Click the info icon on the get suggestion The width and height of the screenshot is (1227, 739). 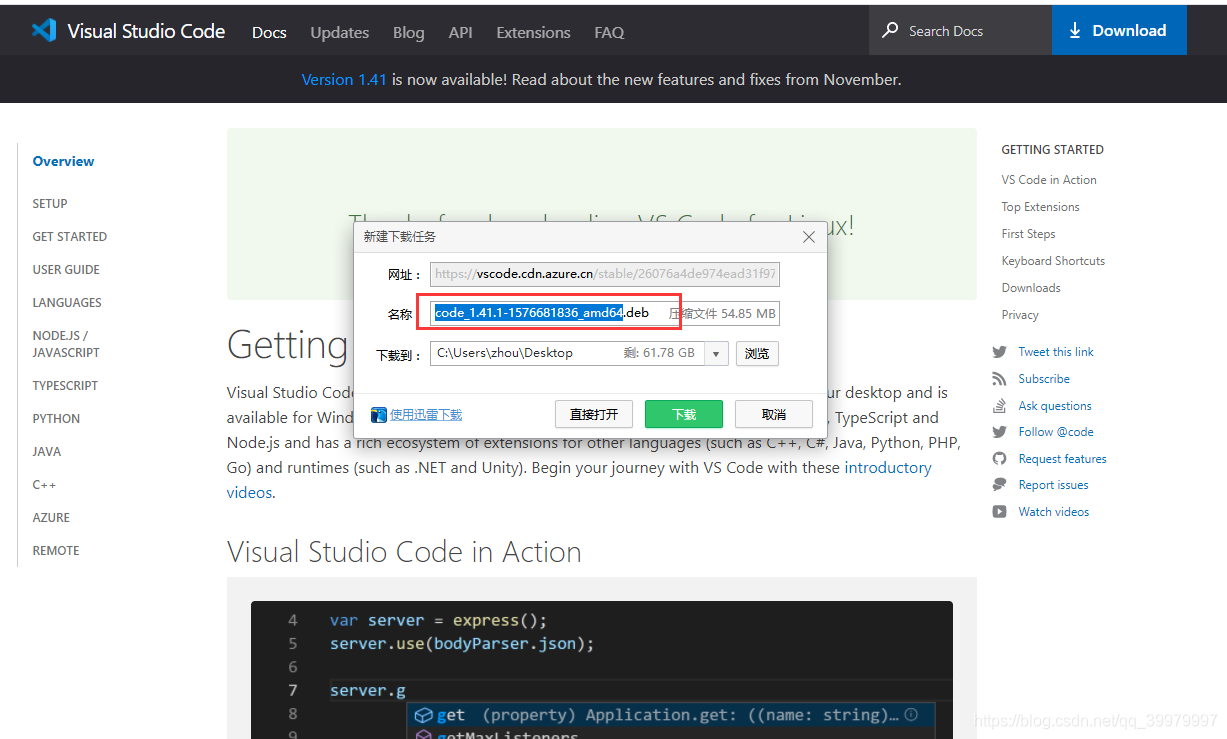point(911,715)
